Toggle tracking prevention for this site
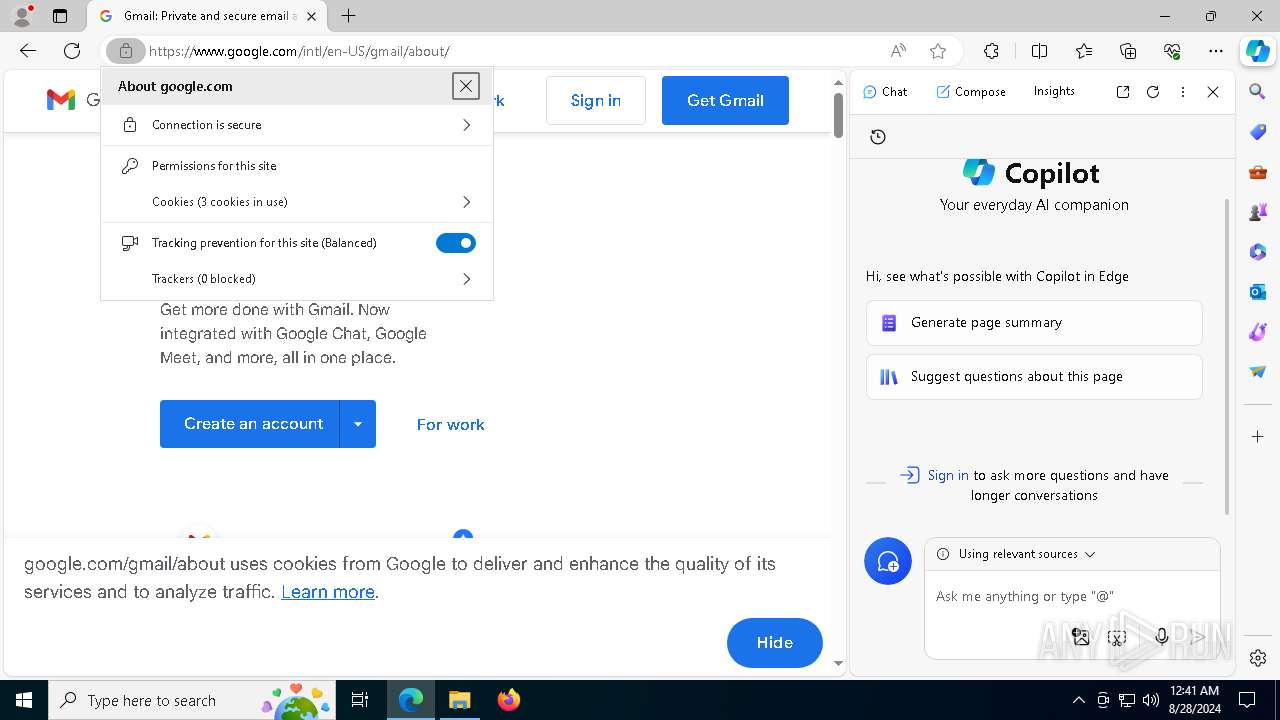 tap(456, 243)
